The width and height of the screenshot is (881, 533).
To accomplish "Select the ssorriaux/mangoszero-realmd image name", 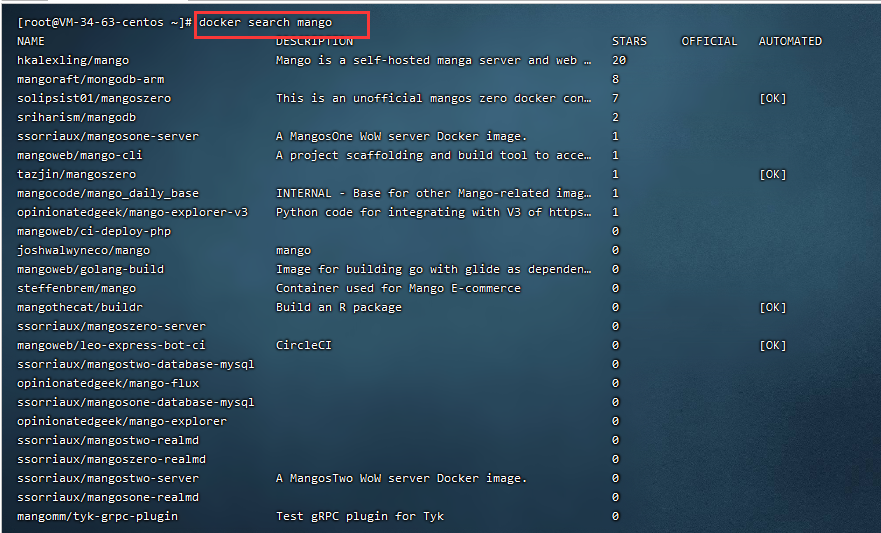I will click(111, 459).
